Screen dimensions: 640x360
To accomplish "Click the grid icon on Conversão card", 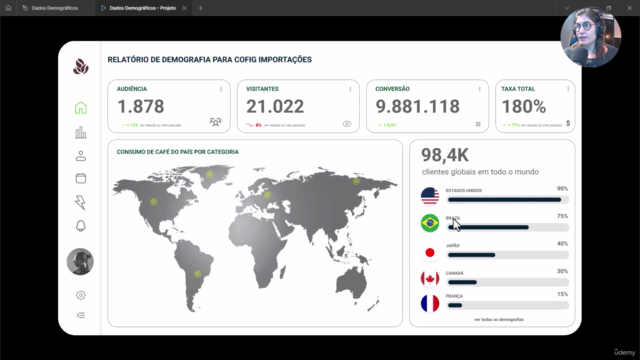I will [478, 124].
